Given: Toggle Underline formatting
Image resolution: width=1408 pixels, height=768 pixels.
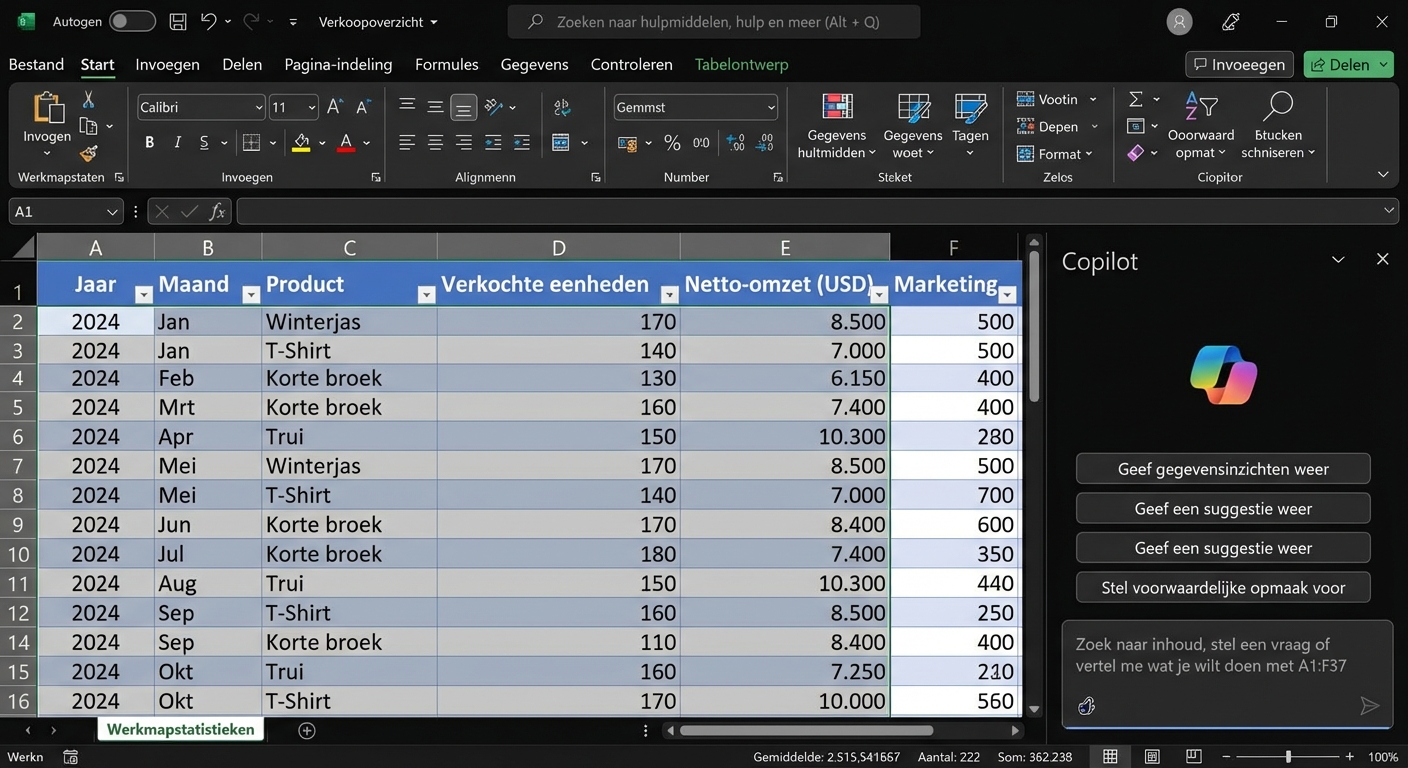Looking at the screenshot, I should pos(204,142).
